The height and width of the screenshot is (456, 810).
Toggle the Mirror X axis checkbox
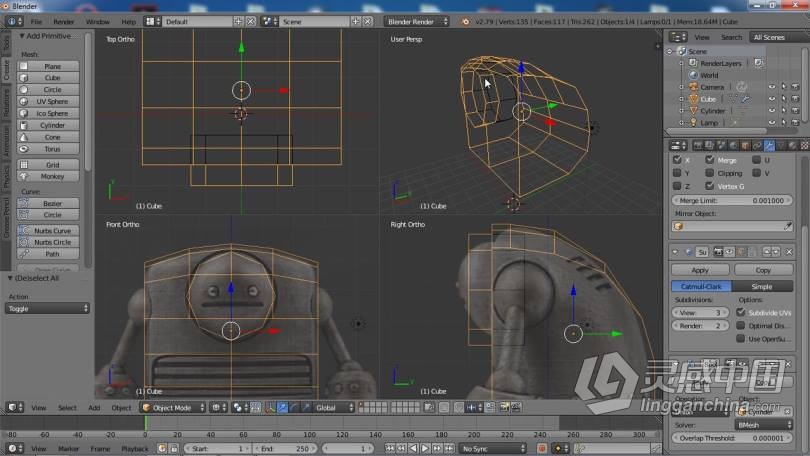point(677,160)
